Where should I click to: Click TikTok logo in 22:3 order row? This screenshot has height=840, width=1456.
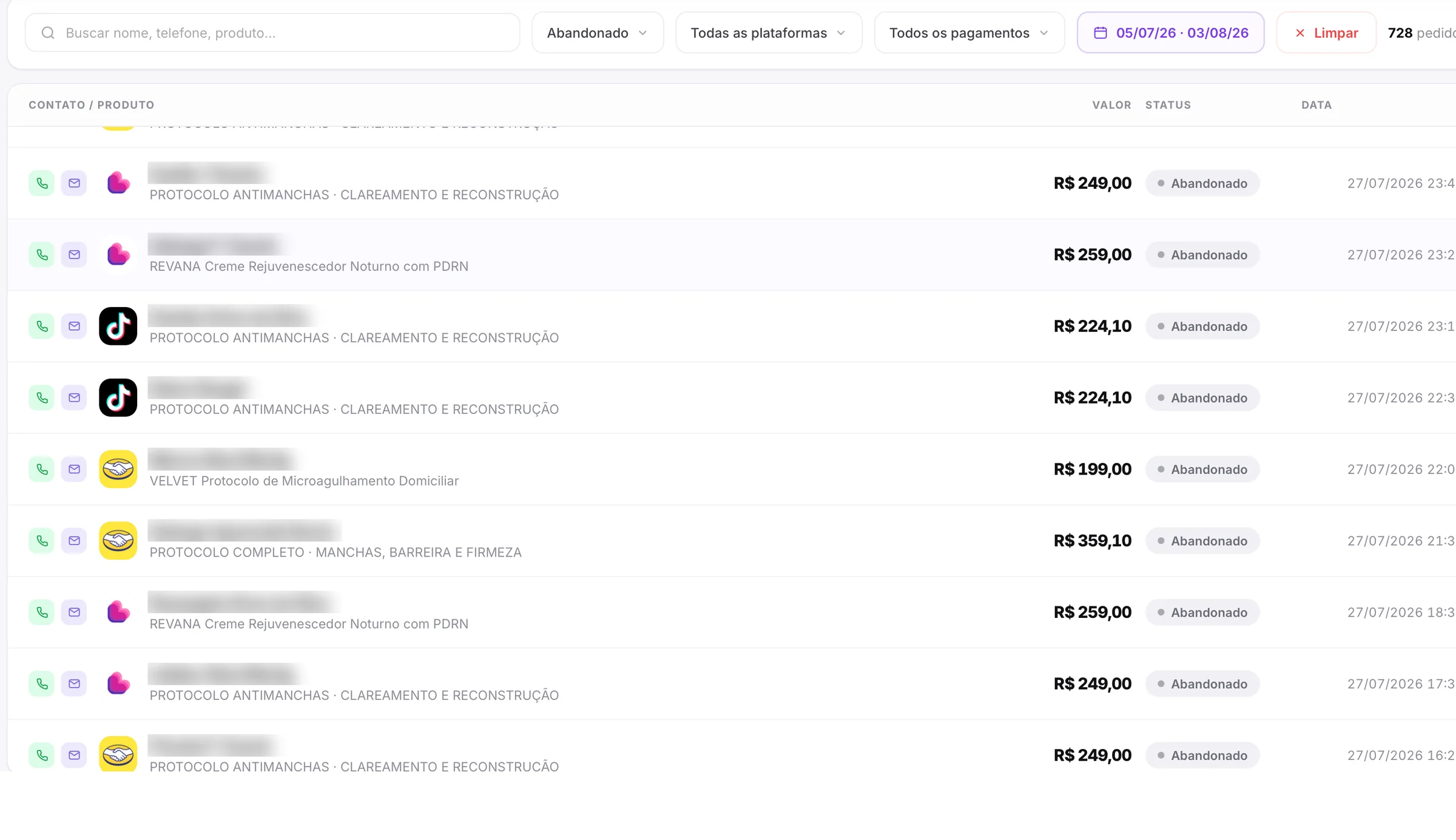click(118, 398)
